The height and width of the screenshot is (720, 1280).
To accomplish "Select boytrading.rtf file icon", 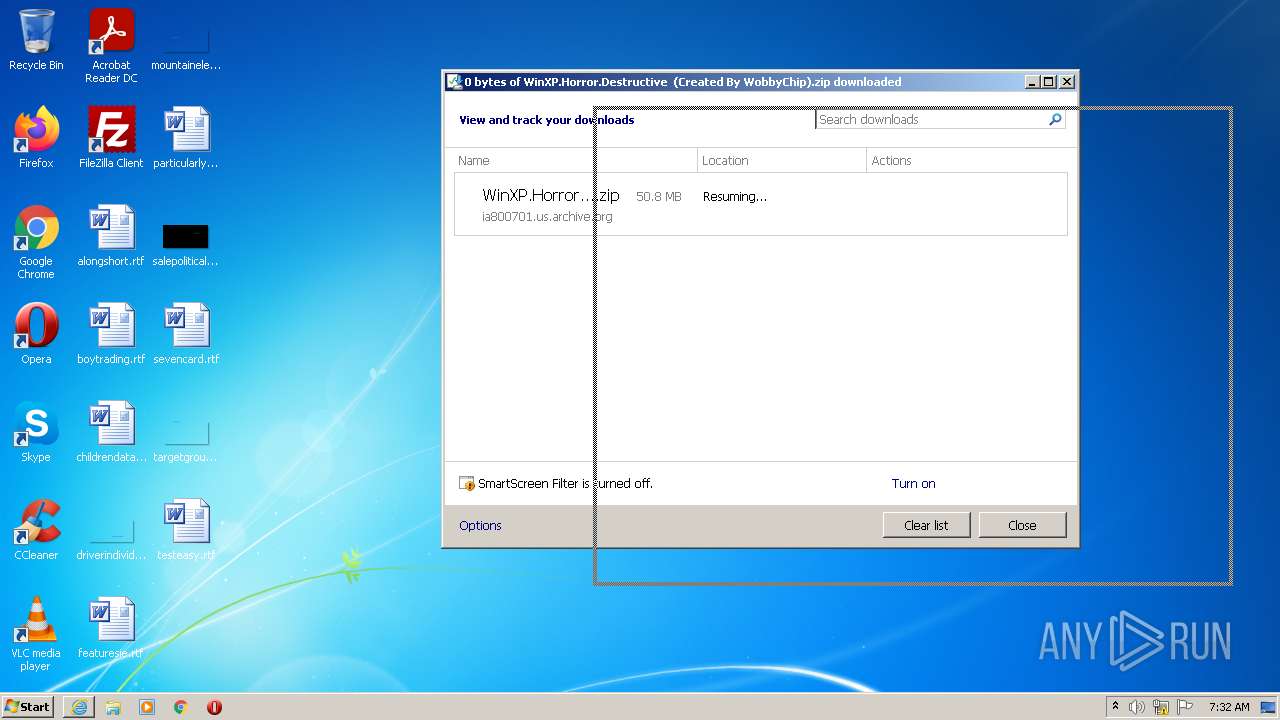I will tap(111, 334).
